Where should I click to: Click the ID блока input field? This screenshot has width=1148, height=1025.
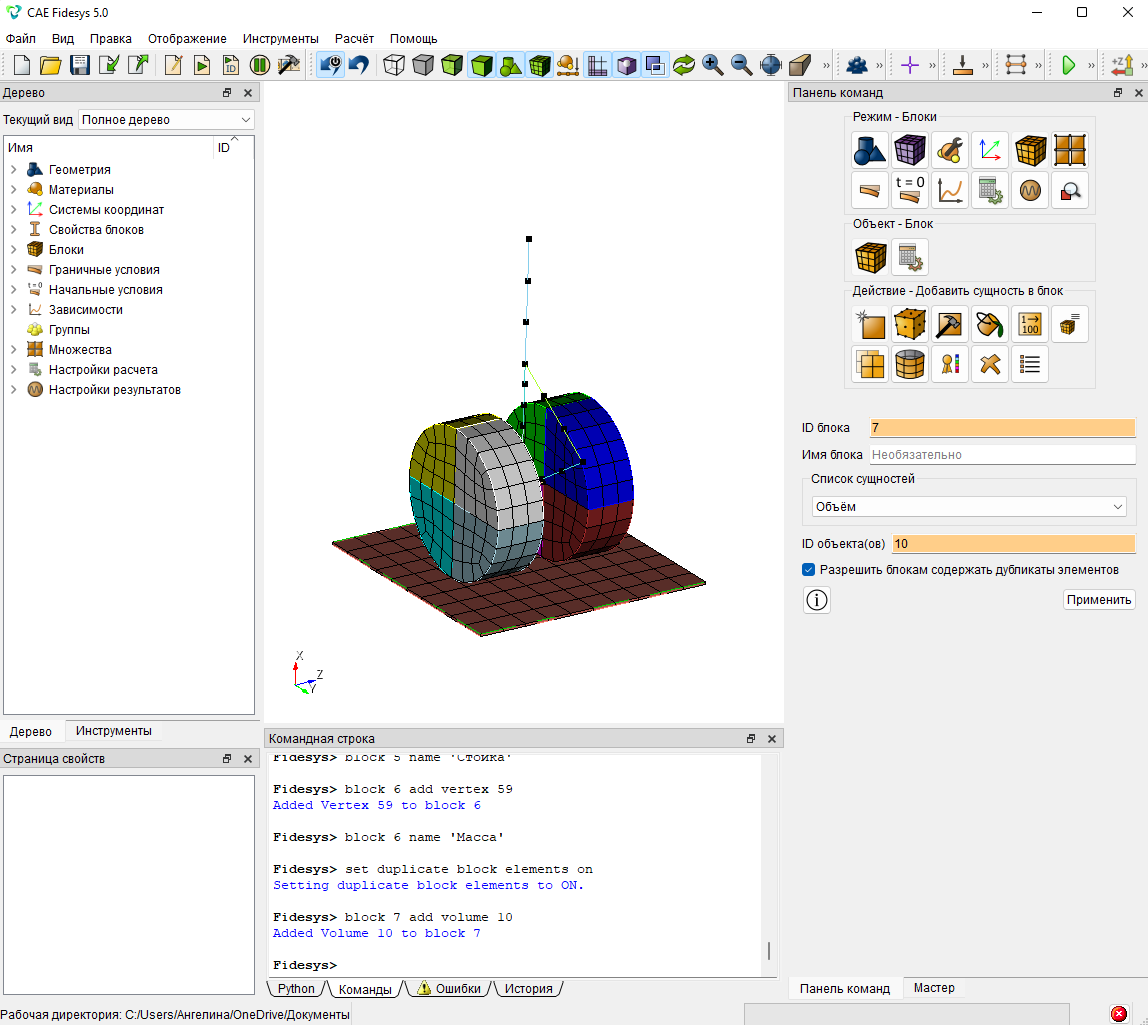tap(1002, 428)
